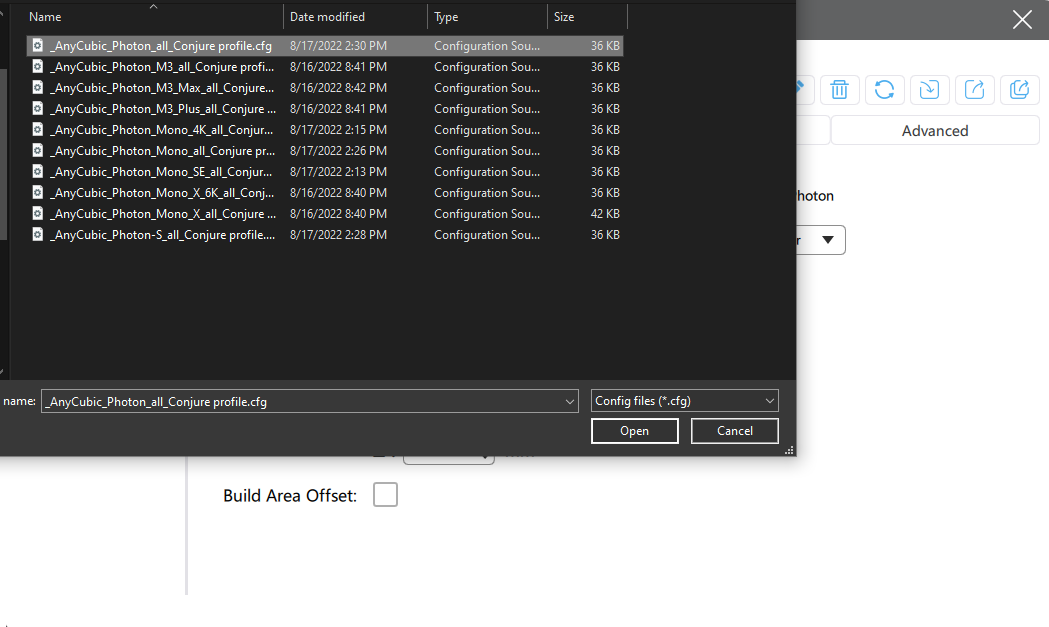Select the _AnyCubic_Photon_Mono_X_6K_all file
Viewport: 1049px width, 627px height.
click(x=162, y=193)
